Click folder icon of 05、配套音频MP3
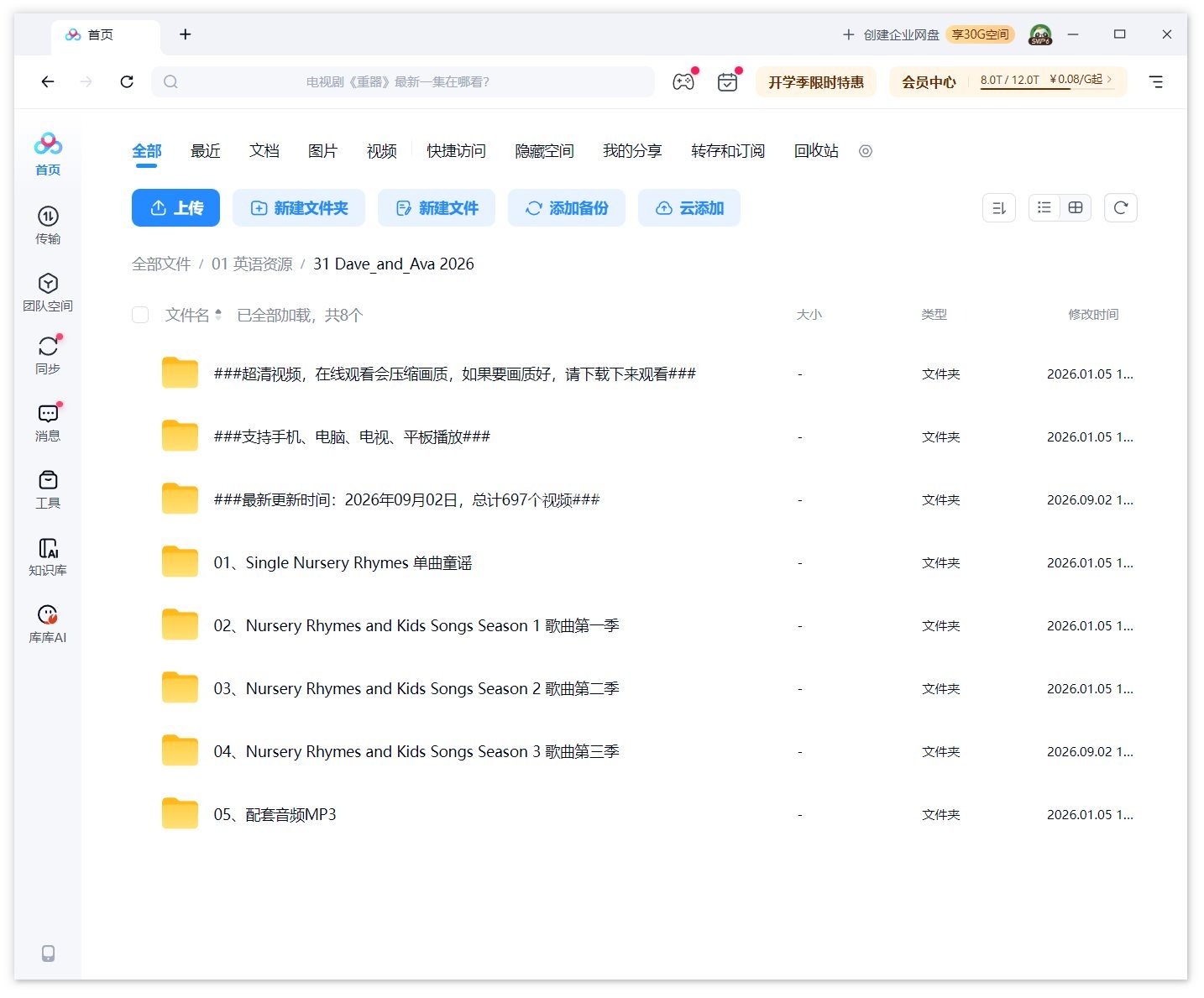The image size is (1204, 998). tap(180, 813)
